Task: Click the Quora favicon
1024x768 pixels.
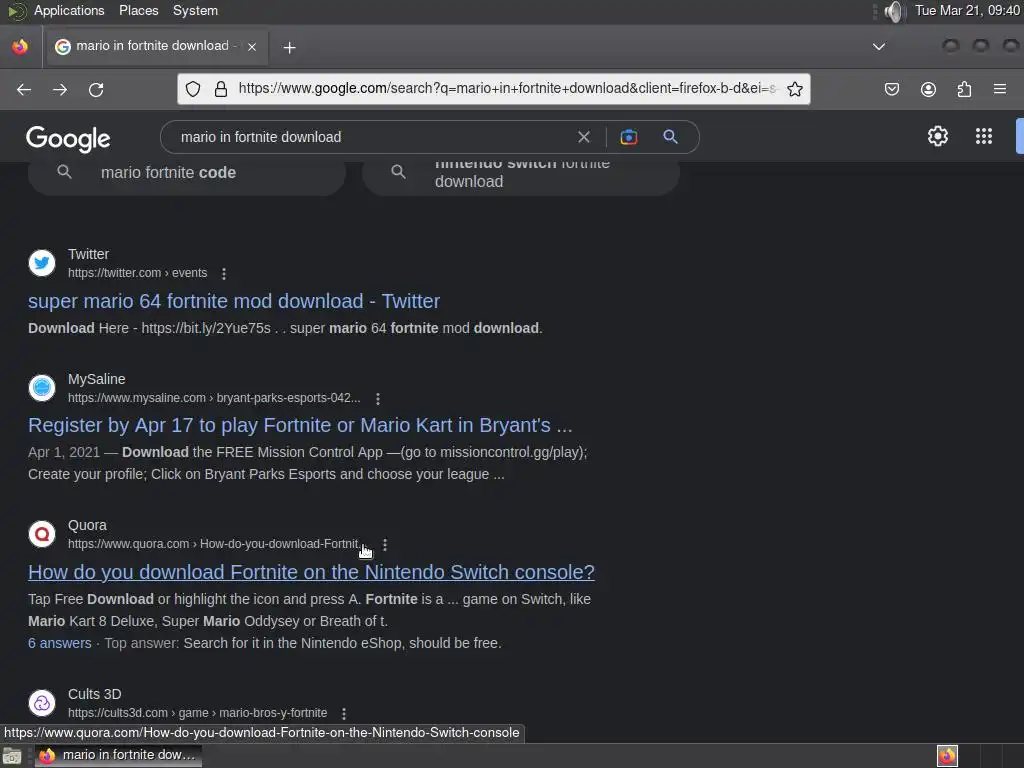Action: tap(42, 534)
